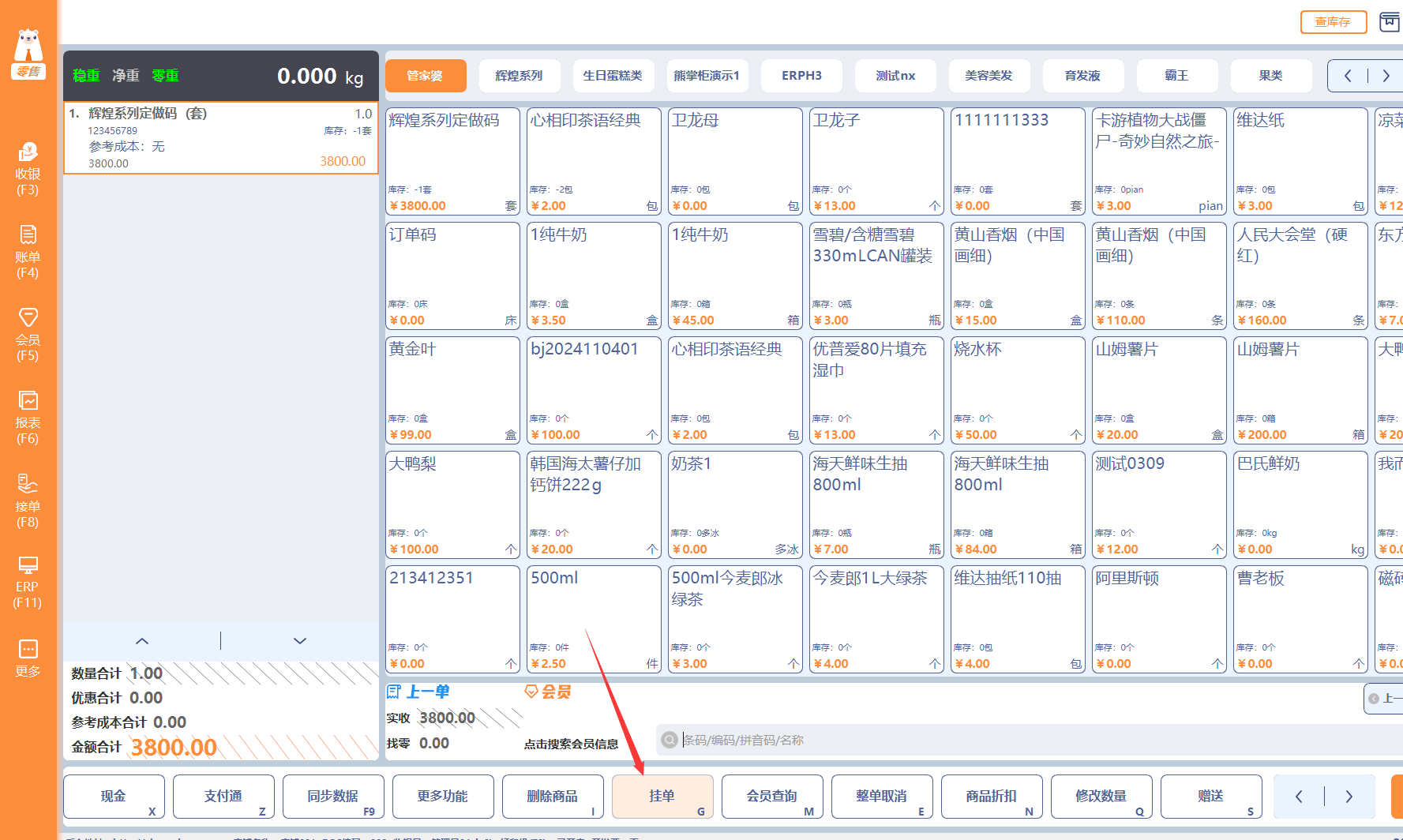Switch to the 美容美发 category

pyautogui.click(x=989, y=76)
